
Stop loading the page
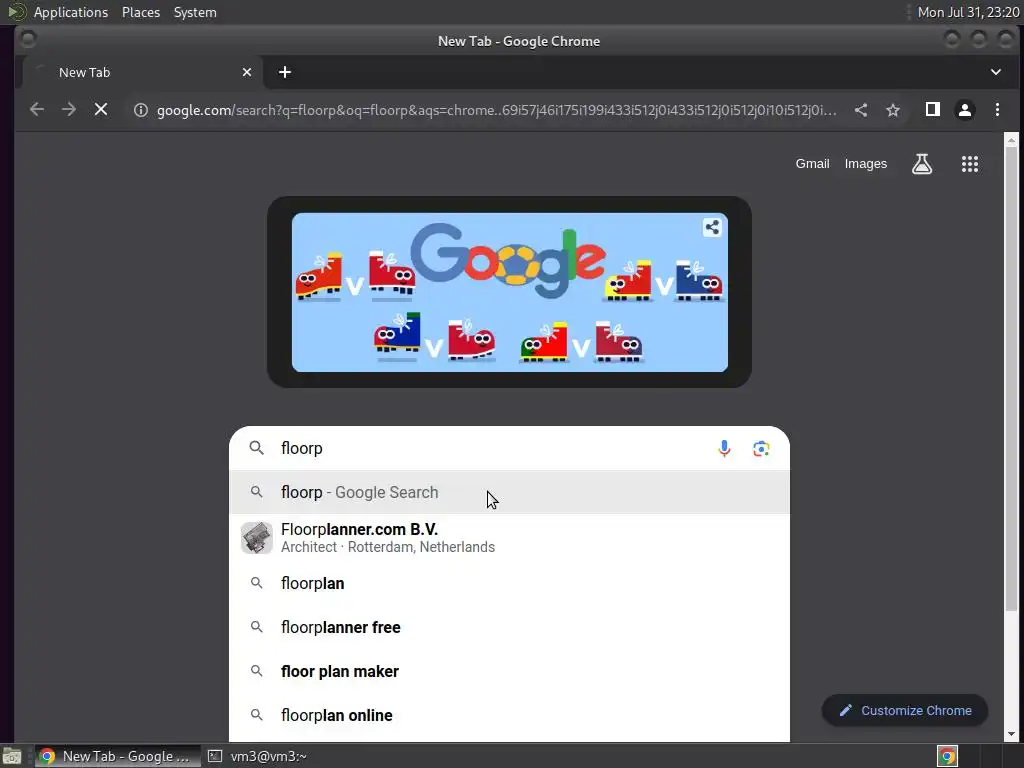pyautogui.click(x=101, y=110)
